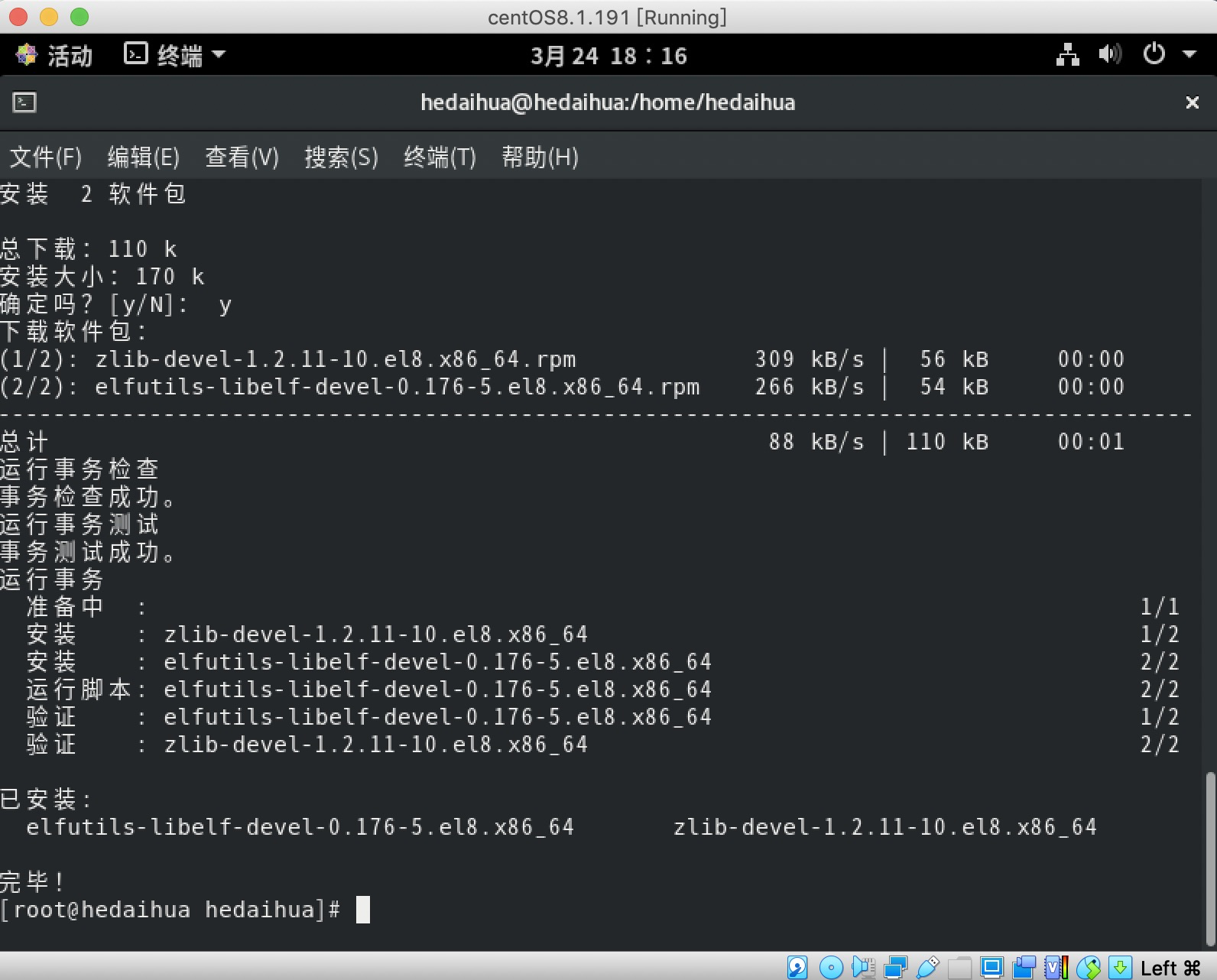Click the VirtualBox USB devices icon
1217x980 pixels.
(927, 967)
